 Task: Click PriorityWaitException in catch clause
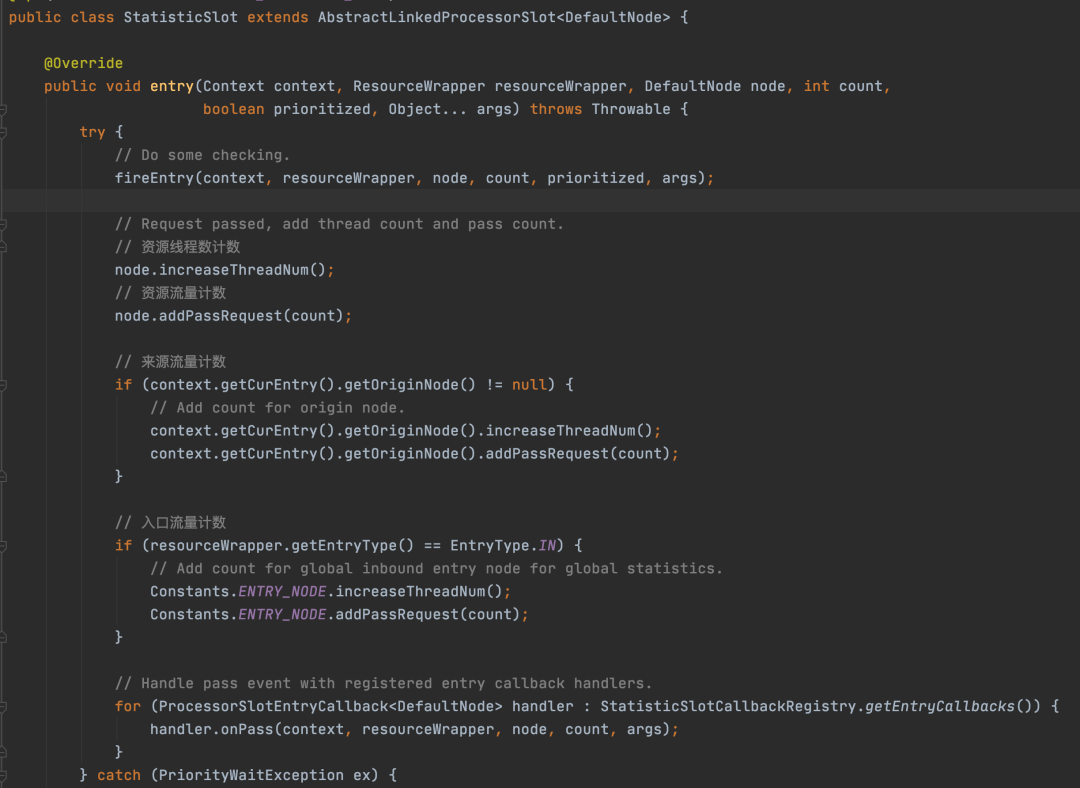tap(251, 775)
